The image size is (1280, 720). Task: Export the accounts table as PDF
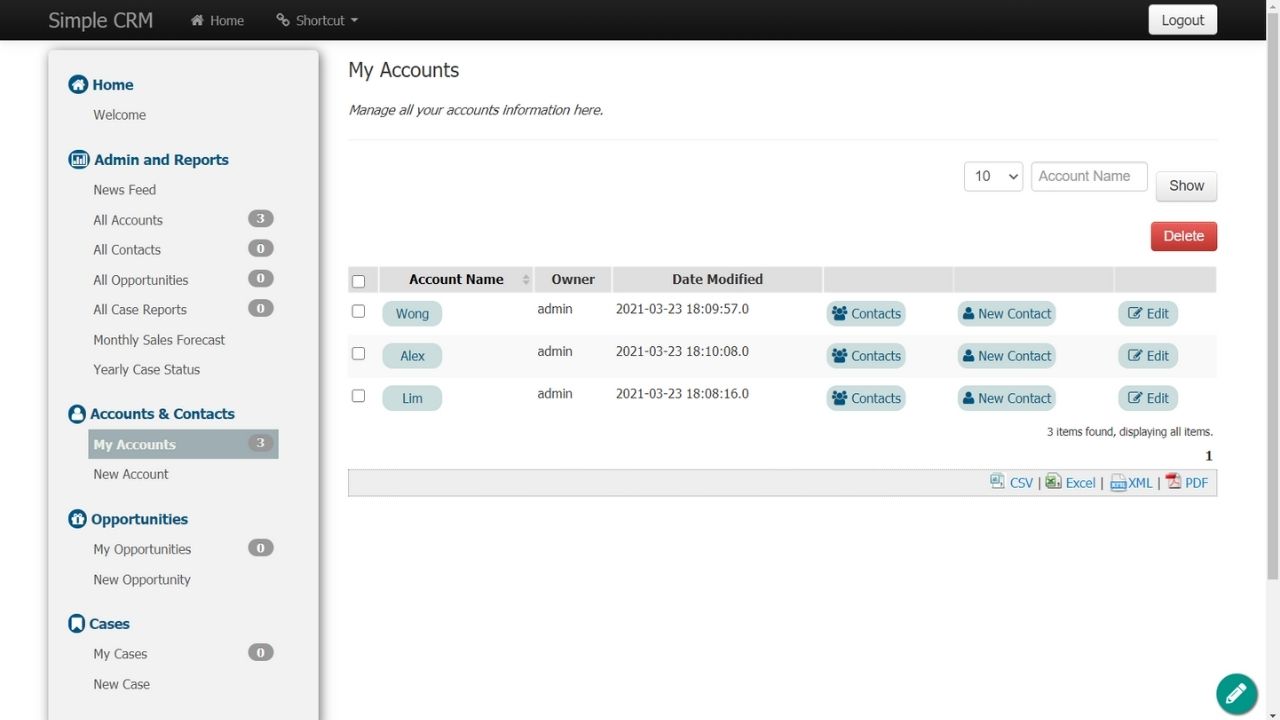point(1195,483)
